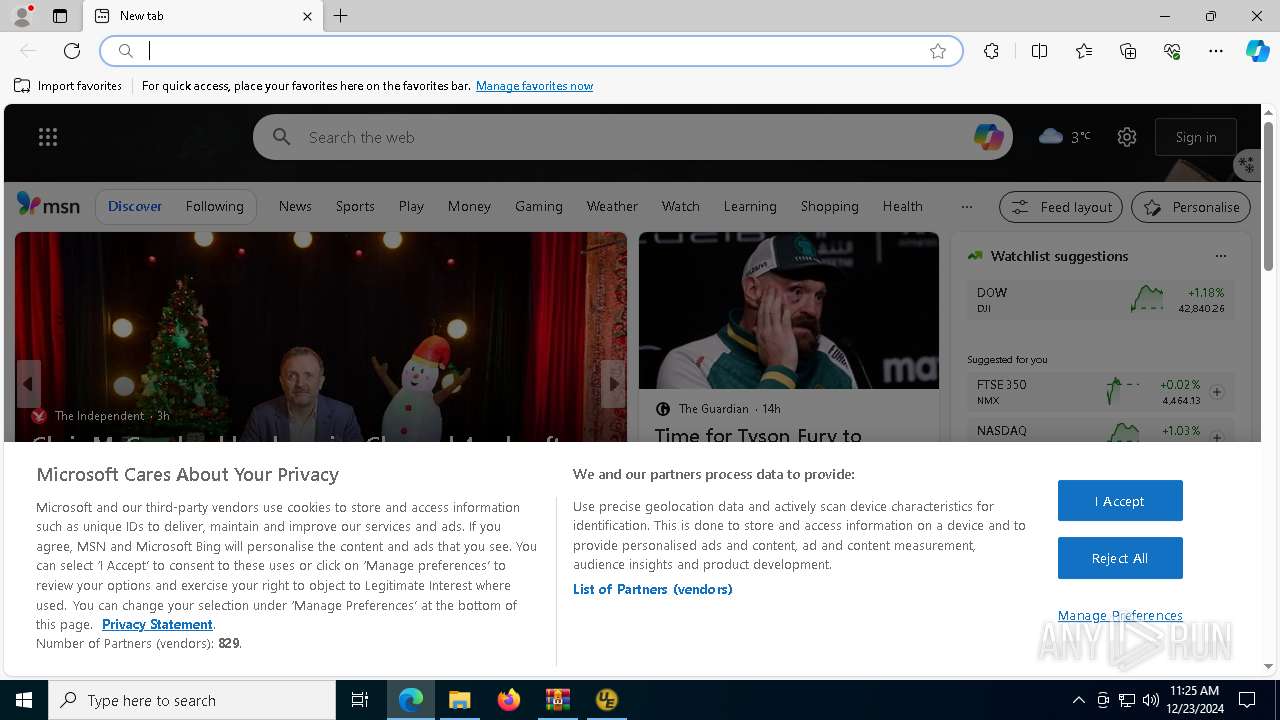Open volume control in tray

[1151, 700]
